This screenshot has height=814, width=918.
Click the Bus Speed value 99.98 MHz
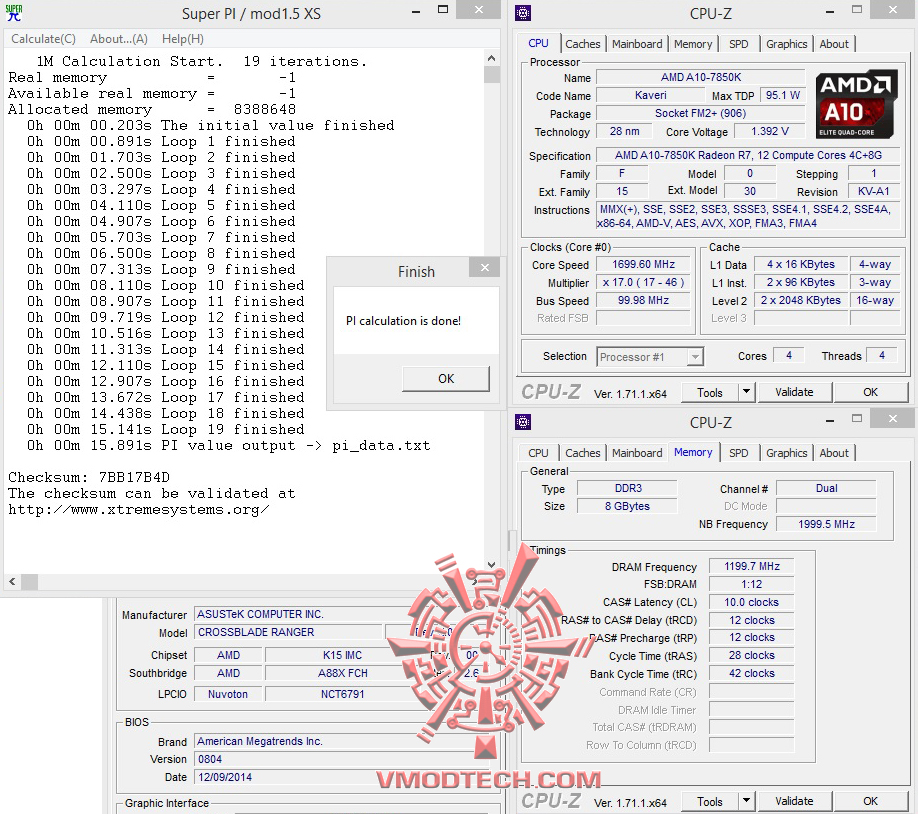click(x=643, y=300)
